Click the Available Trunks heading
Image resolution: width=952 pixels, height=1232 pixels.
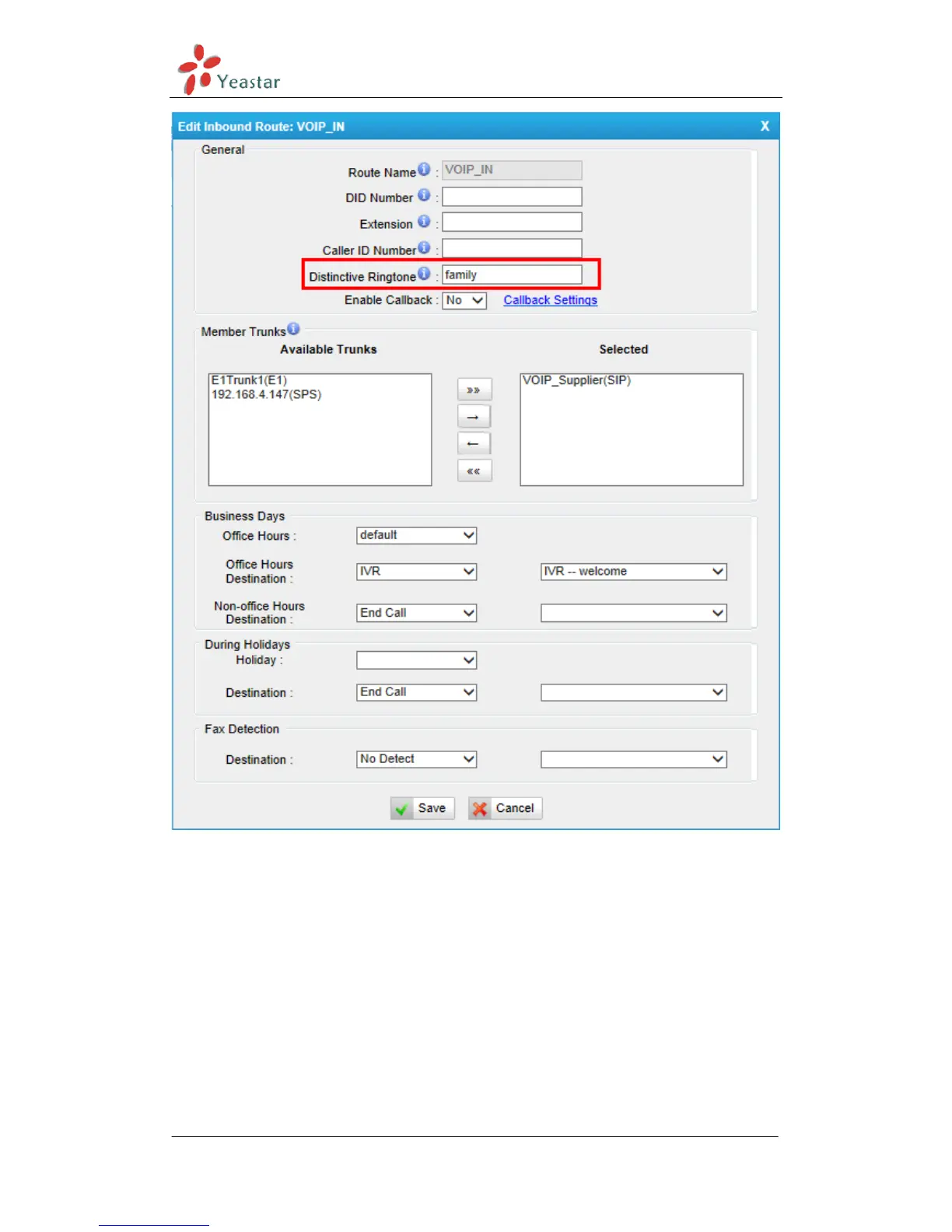pos(328,349)
